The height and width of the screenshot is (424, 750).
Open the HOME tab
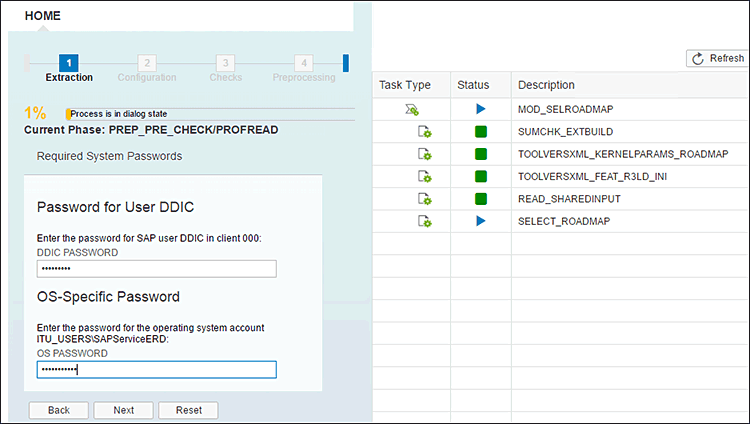pos(42,16)
